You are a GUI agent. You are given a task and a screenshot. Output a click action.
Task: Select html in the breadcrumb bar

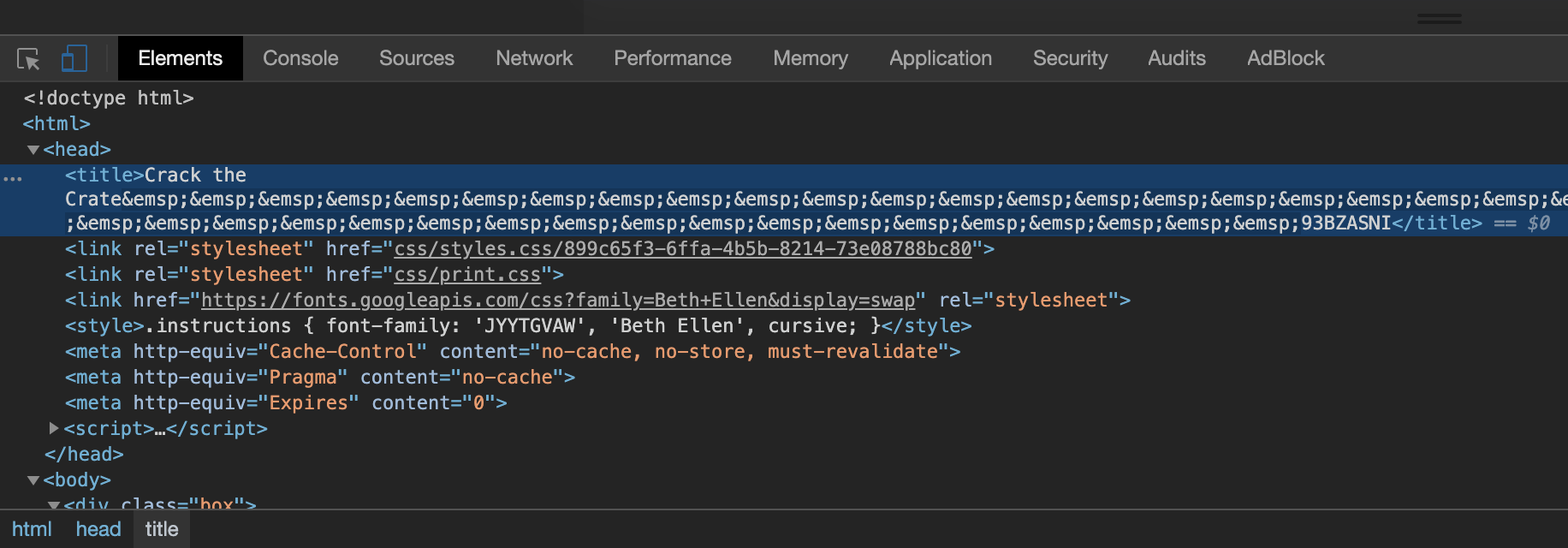tap(32, 529)
